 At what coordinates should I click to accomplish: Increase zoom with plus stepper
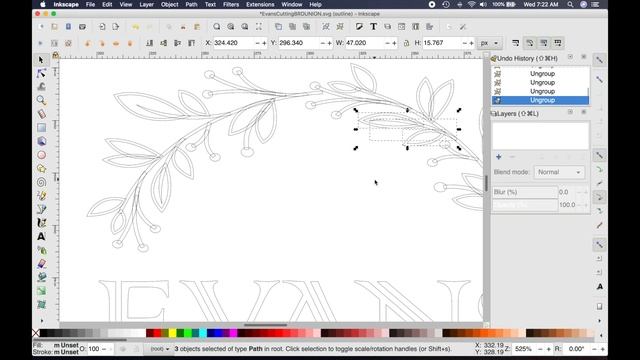pos(548,349)
